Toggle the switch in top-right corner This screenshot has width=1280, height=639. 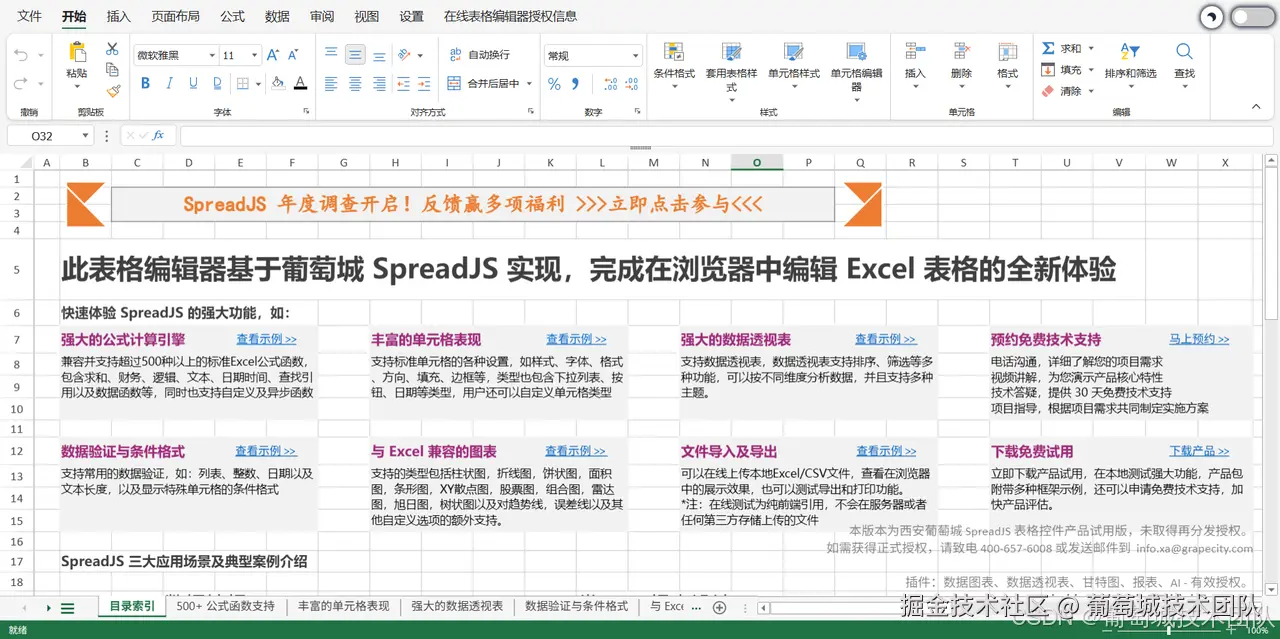click(1253, 16)
